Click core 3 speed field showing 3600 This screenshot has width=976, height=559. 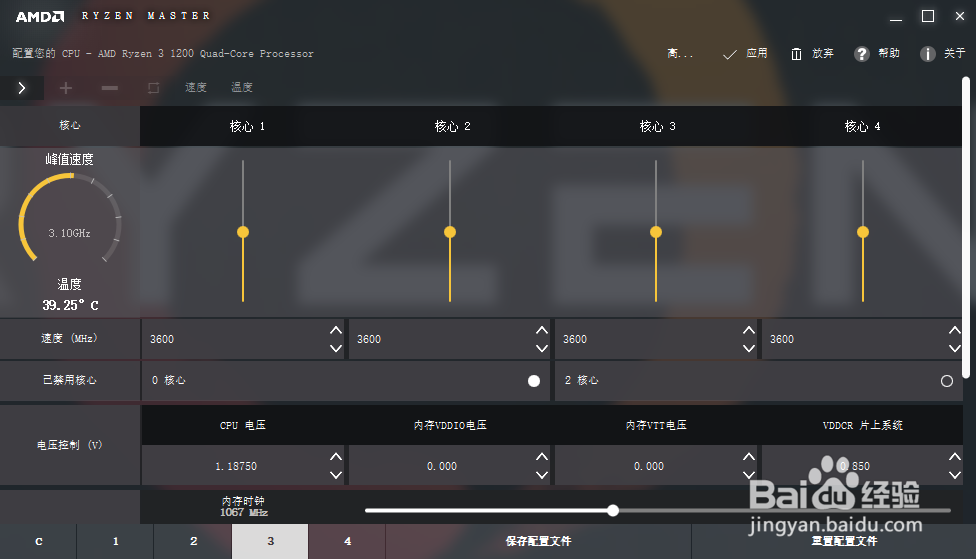click(x=656, y=339)
